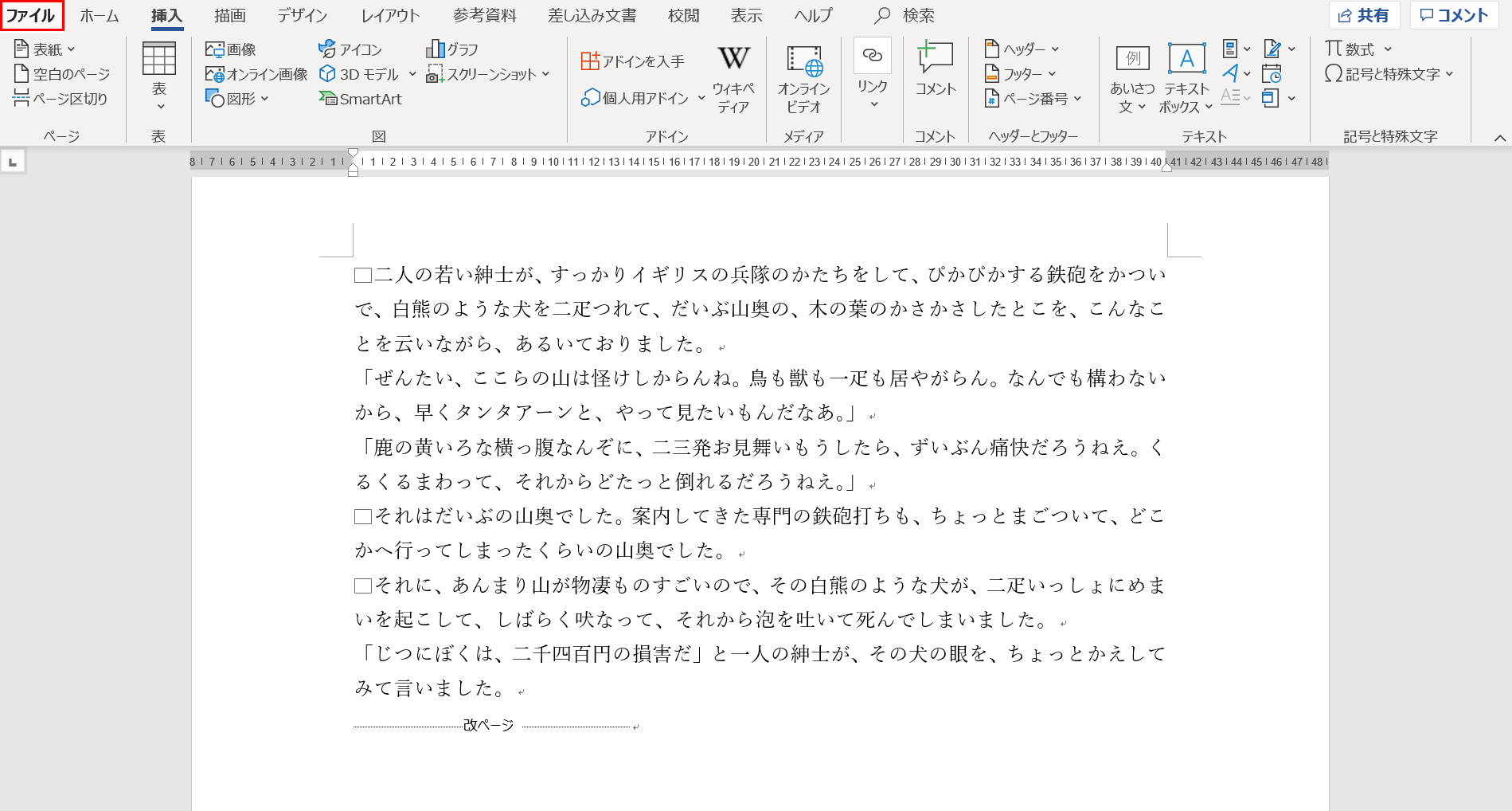
Task: Open the ファイル tab
Action: 31,16
